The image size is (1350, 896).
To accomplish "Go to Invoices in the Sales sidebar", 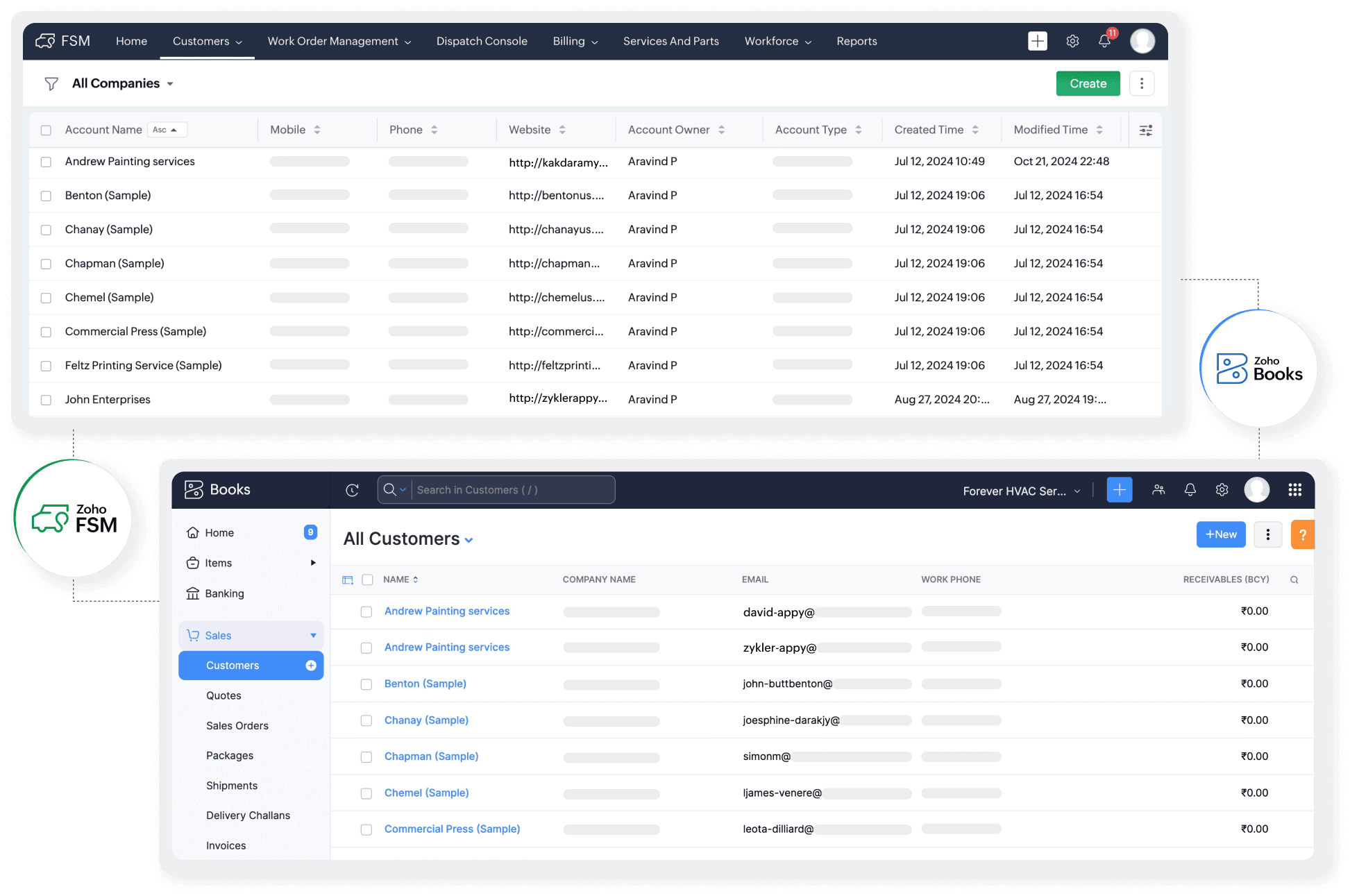I will coord(226,845).
